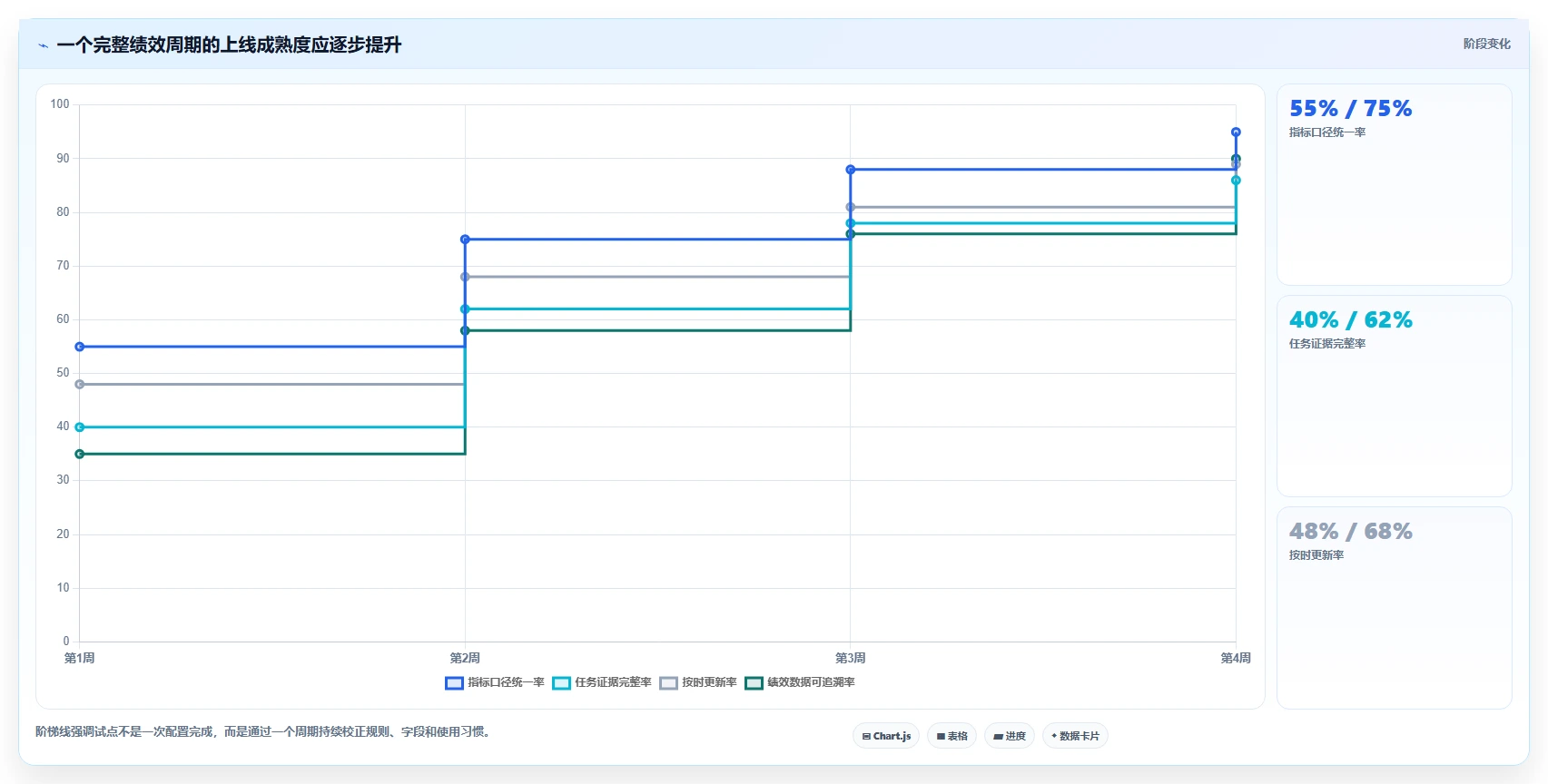Hide the 任务证据完整率 series via its legend label
The width and height of the screenshot is (1548, 784).
click(x=613, y=682)
